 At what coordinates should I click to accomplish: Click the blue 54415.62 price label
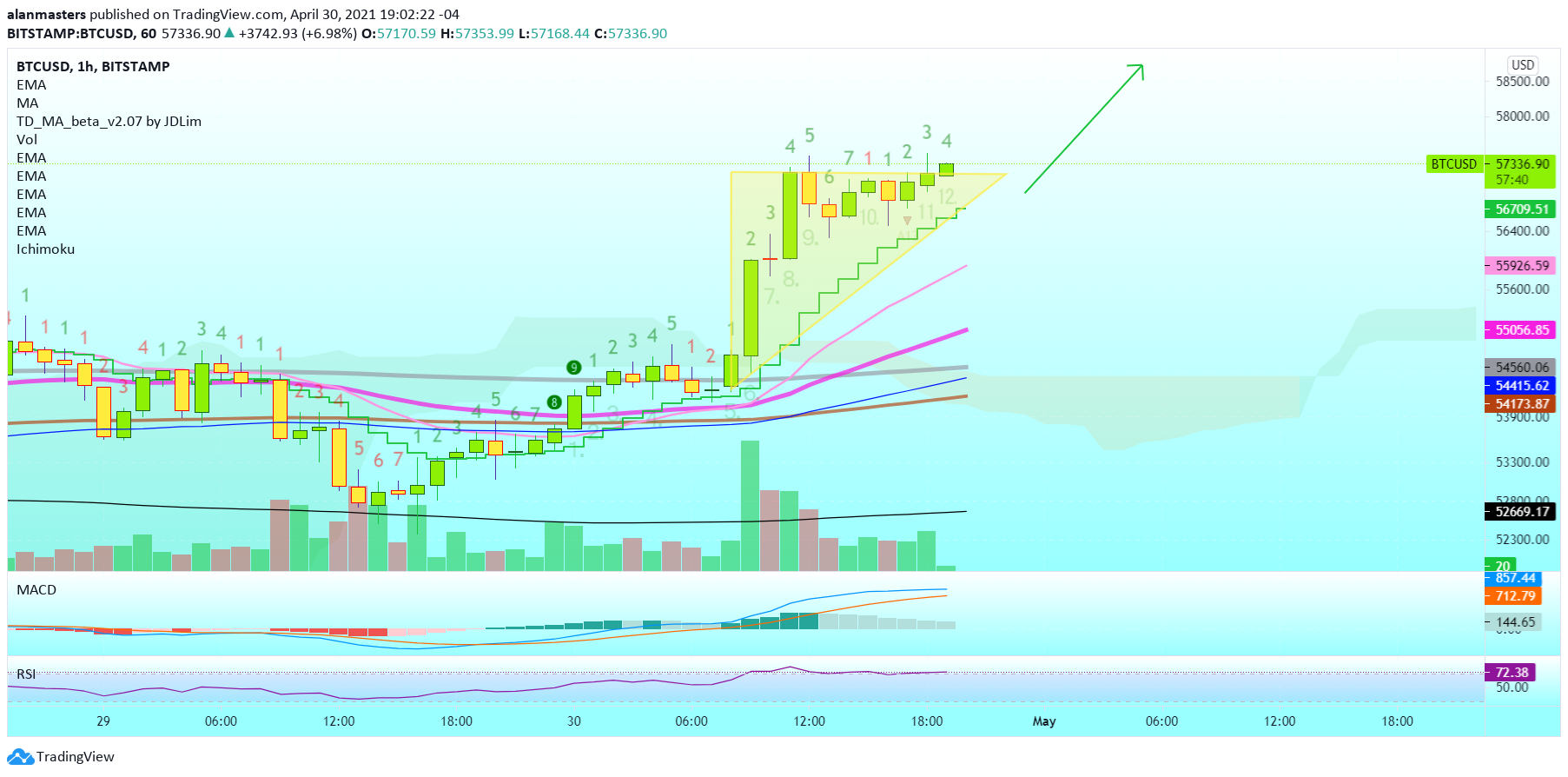tap(1521, 385)
